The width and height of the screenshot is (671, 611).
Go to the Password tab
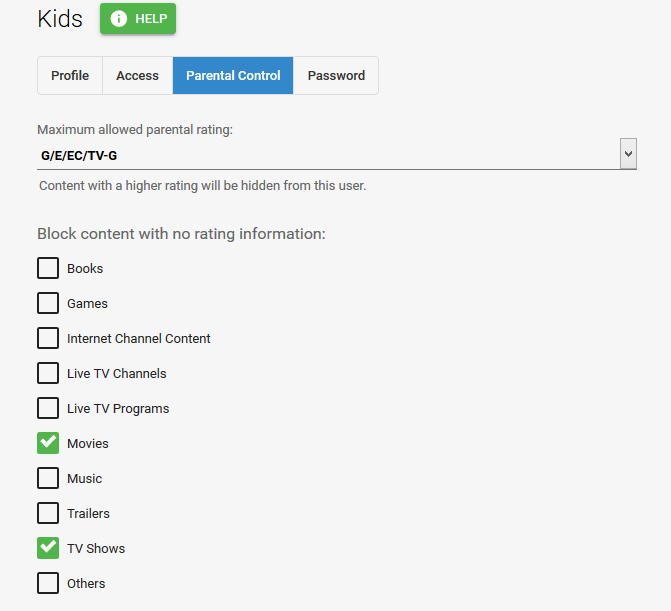click(x=336, y=76)
